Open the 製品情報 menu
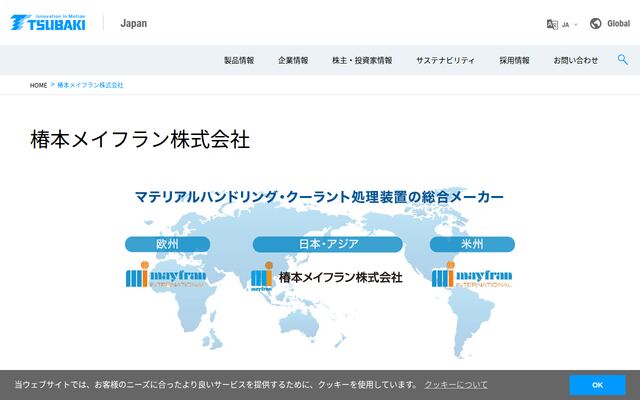 (239, 60)
